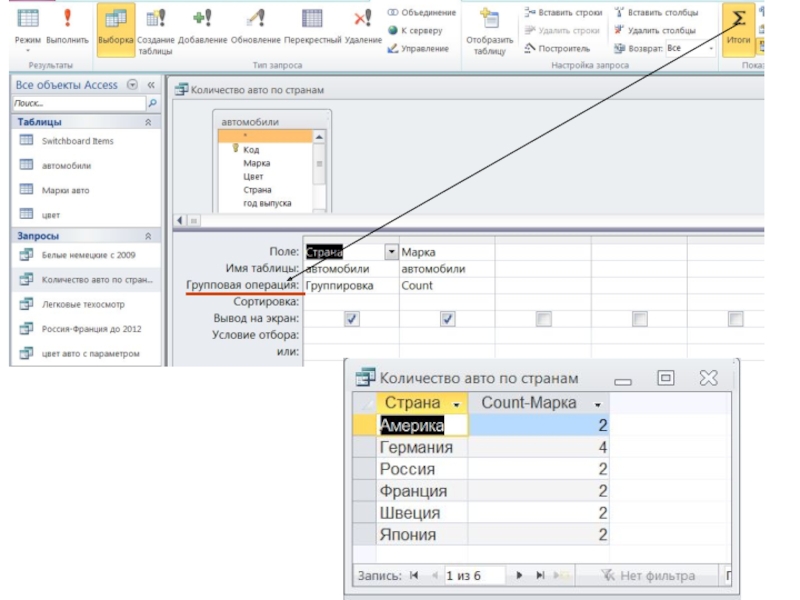Go to last record in navigator
This screenshot has height=600, width=800.
(x=540, y=576)
